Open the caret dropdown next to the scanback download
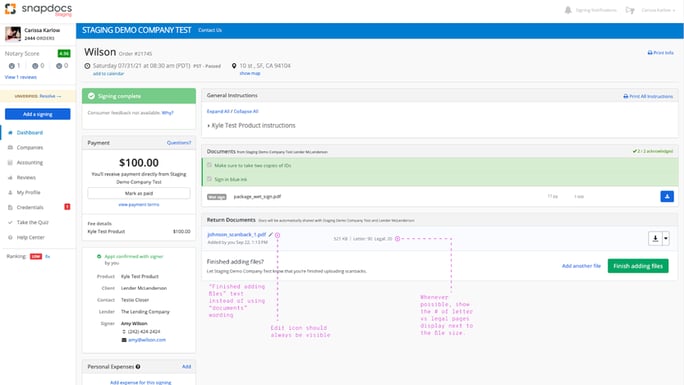The image size is (684, 385). (x=666, y=238)
